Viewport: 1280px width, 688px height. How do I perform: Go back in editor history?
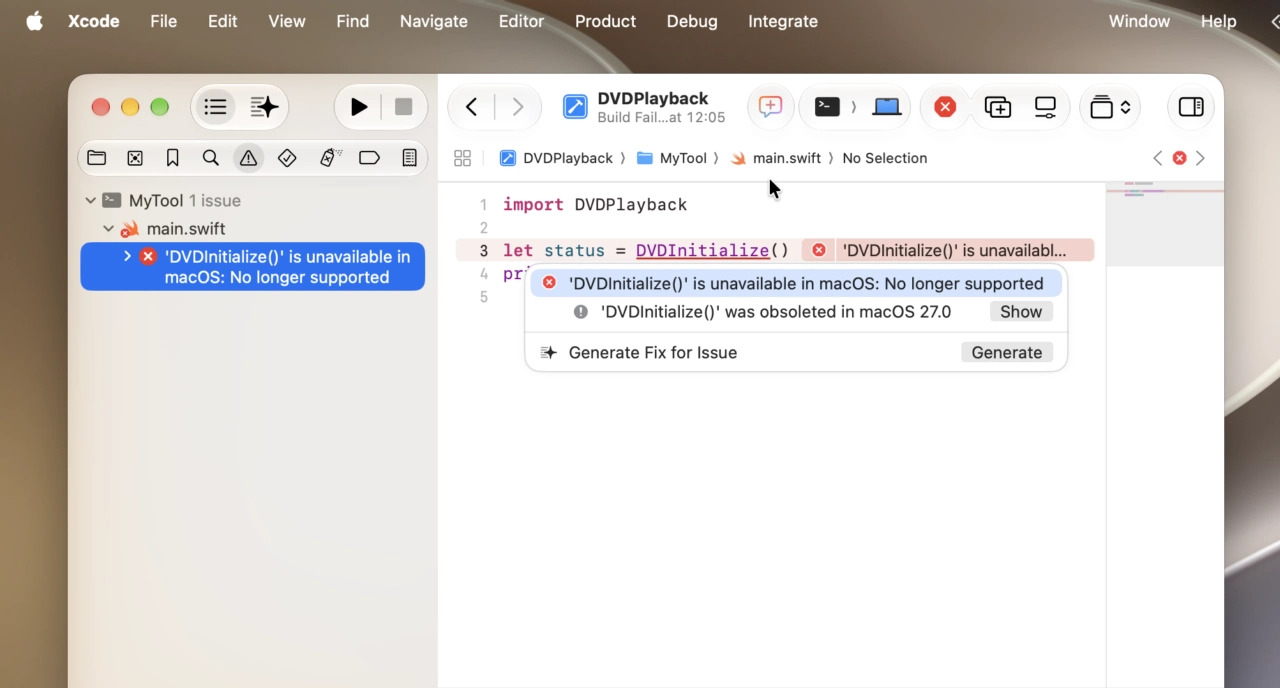[x=472, y=107]
